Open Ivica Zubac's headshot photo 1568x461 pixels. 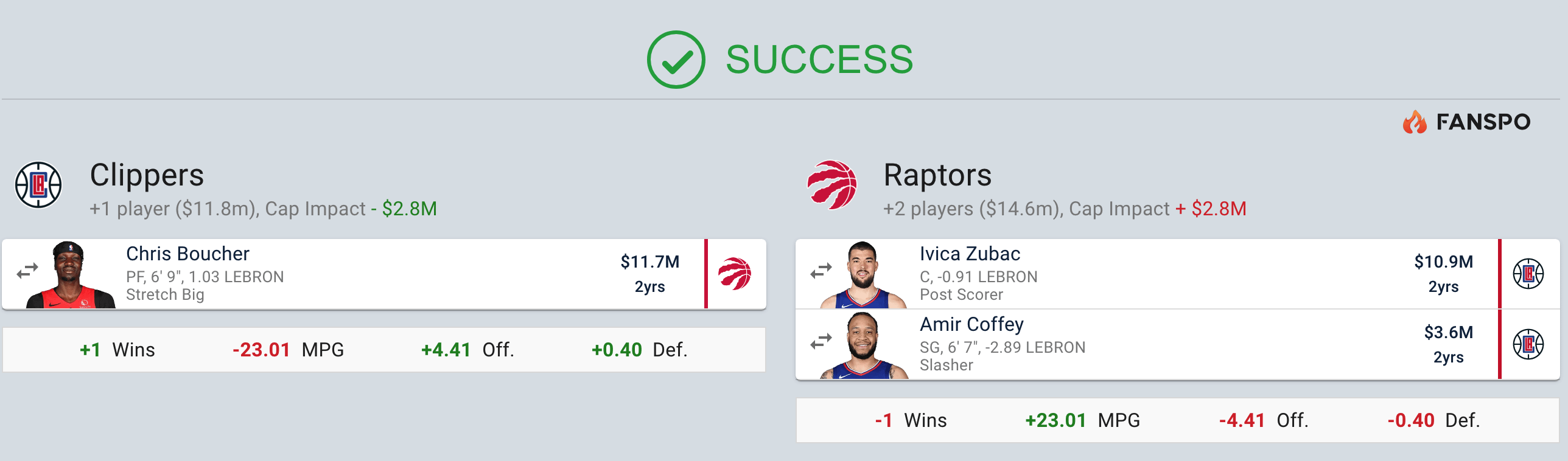863,275
